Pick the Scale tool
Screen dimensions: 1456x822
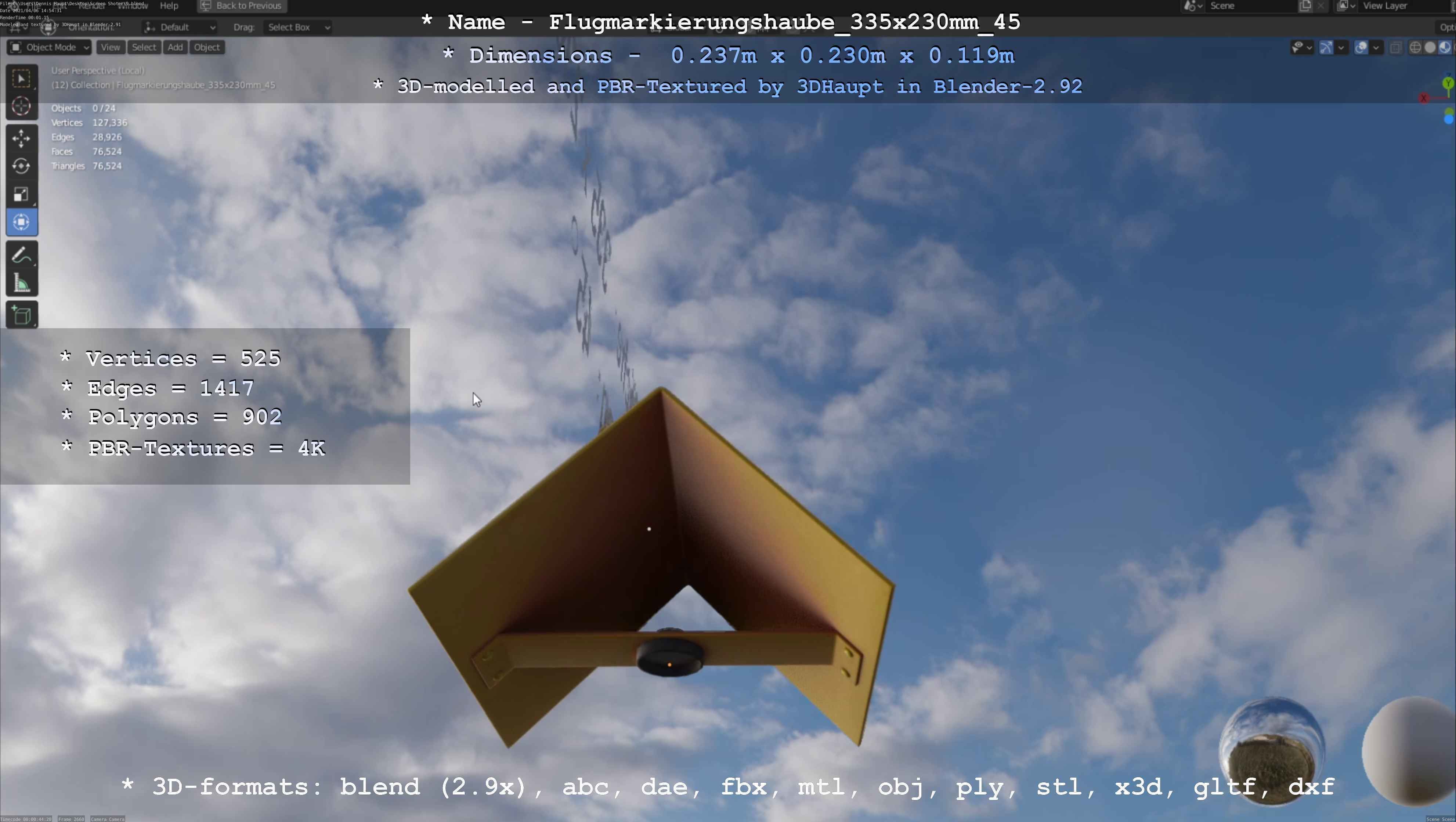(x=21, y=194)
